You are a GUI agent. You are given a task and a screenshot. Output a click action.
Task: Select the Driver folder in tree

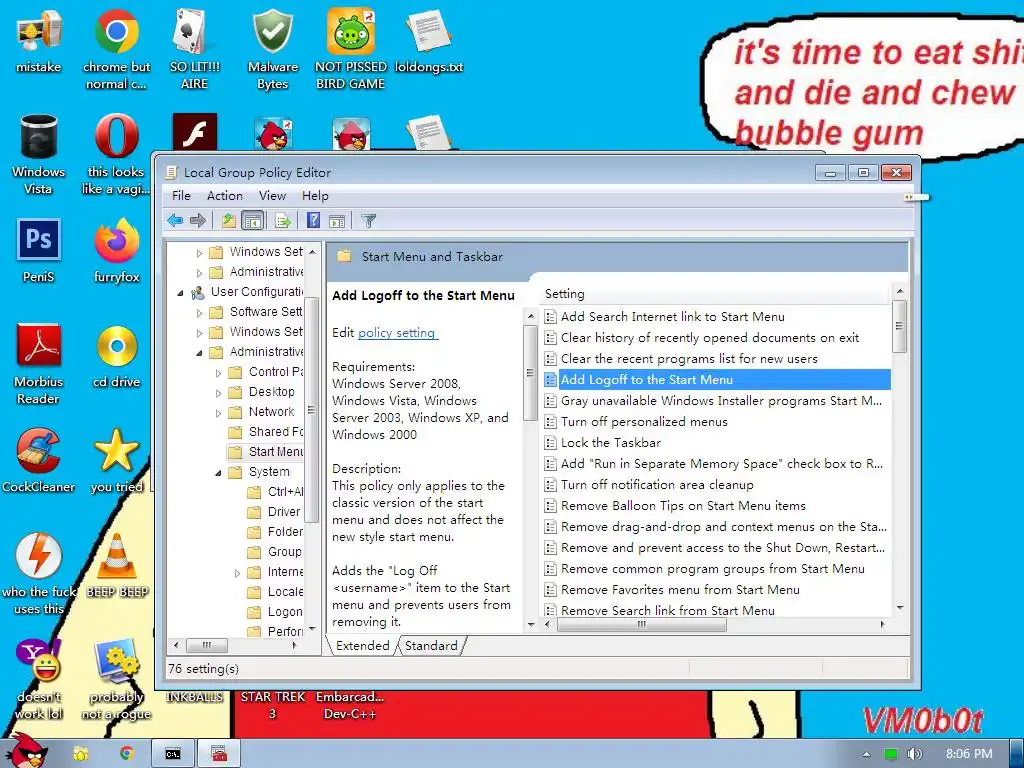click(274, 511)
